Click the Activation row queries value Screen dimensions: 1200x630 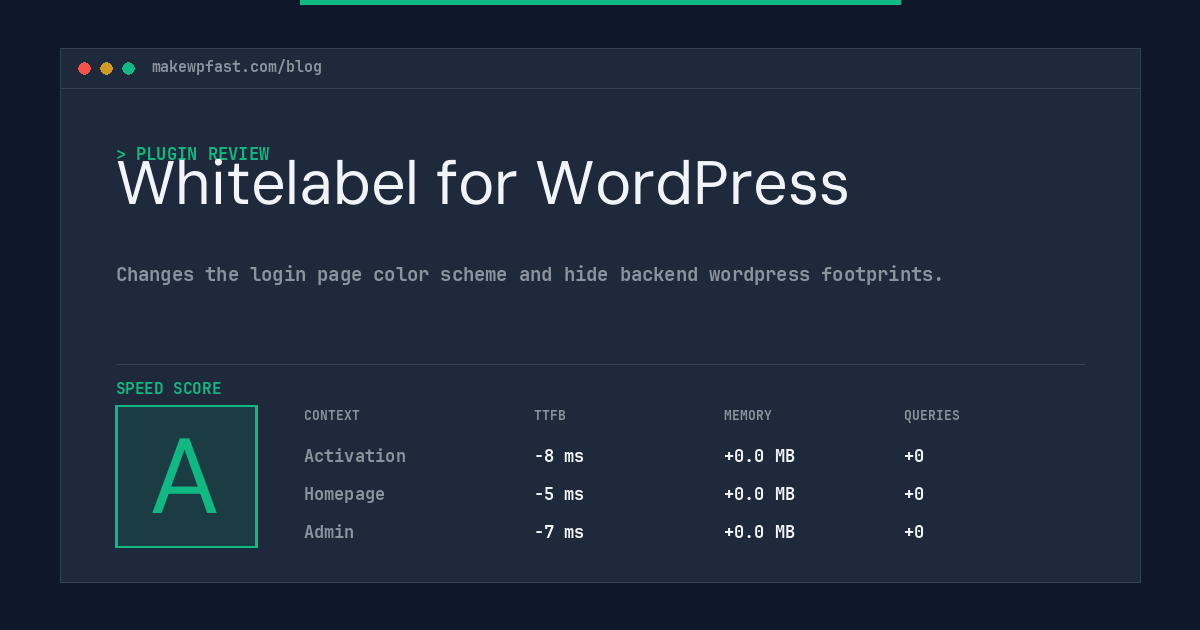[x=914, y=456]
